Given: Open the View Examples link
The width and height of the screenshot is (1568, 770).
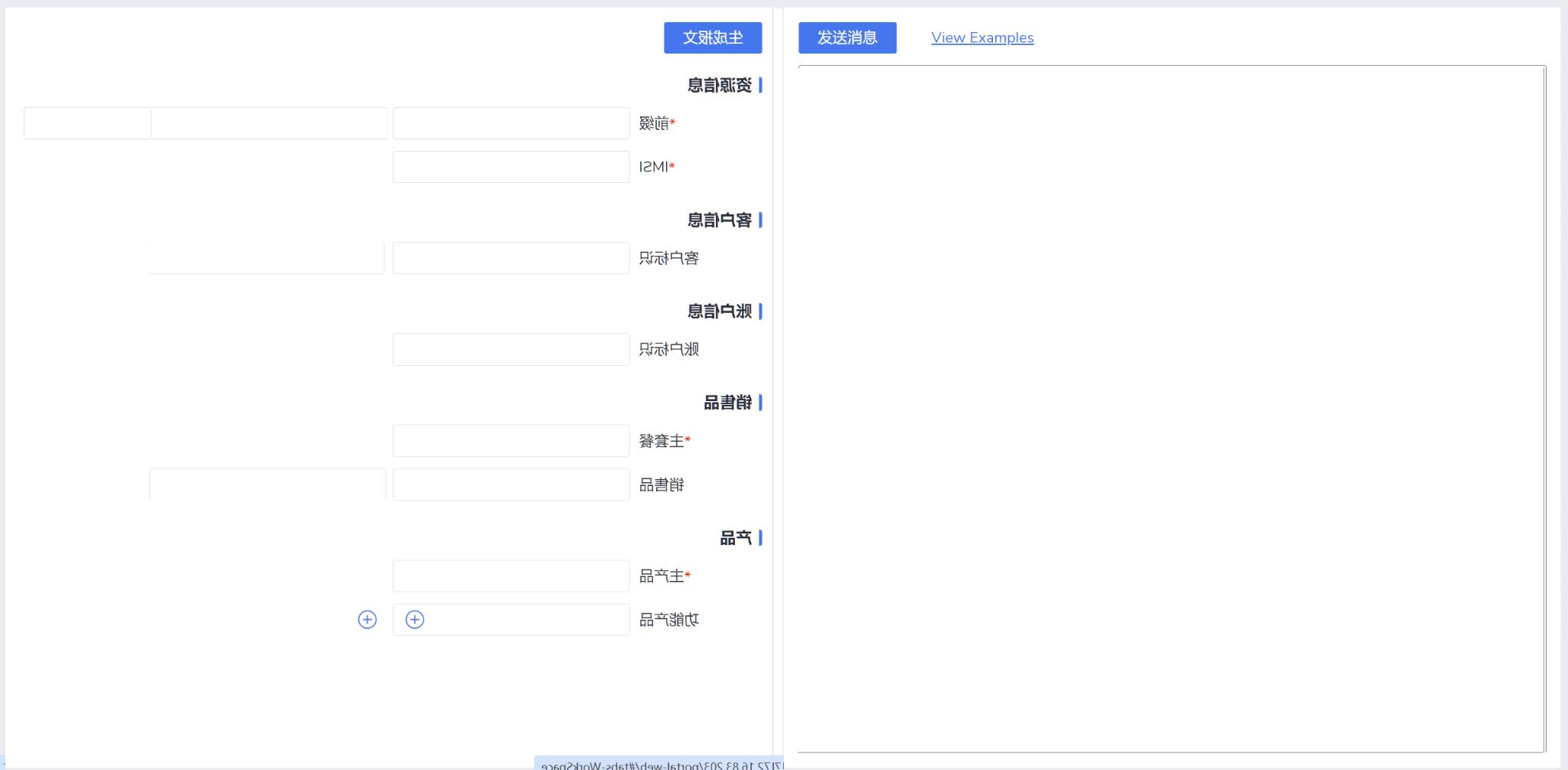Looking at the screenshot, I should click(x=982, y=38).
